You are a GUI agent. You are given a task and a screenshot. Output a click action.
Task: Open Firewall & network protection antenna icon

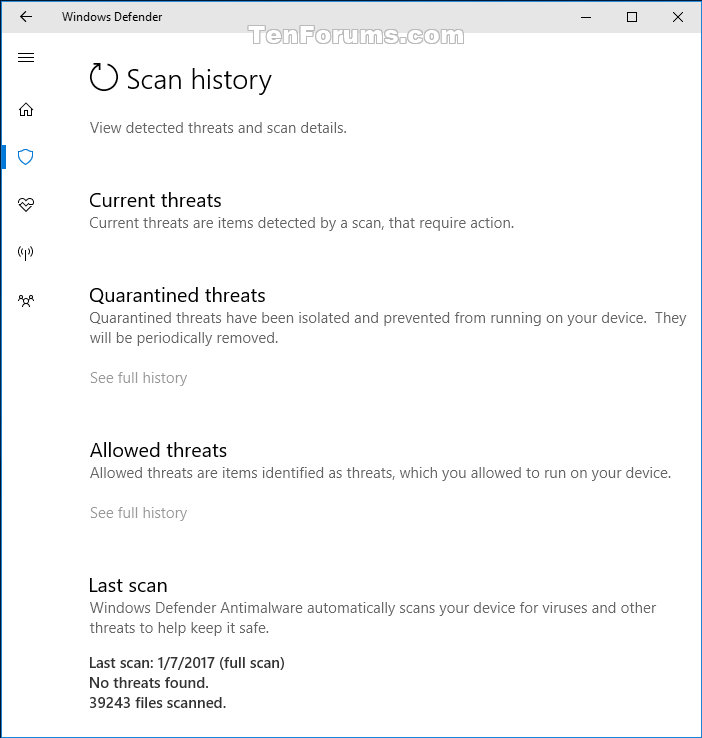click(x=26, y=252)
